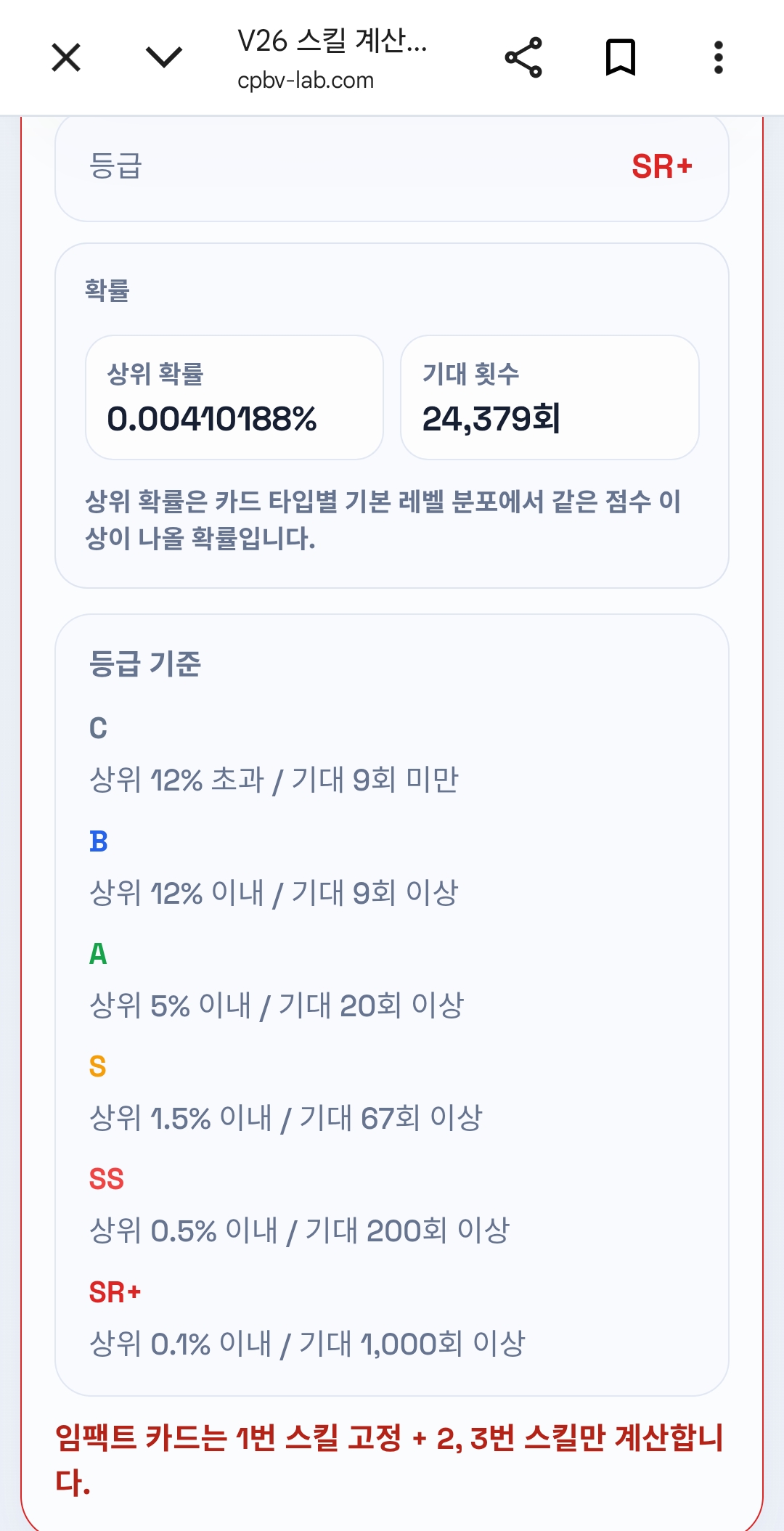
Task: Select the green A grade label
Action: [x=98, y=954]
